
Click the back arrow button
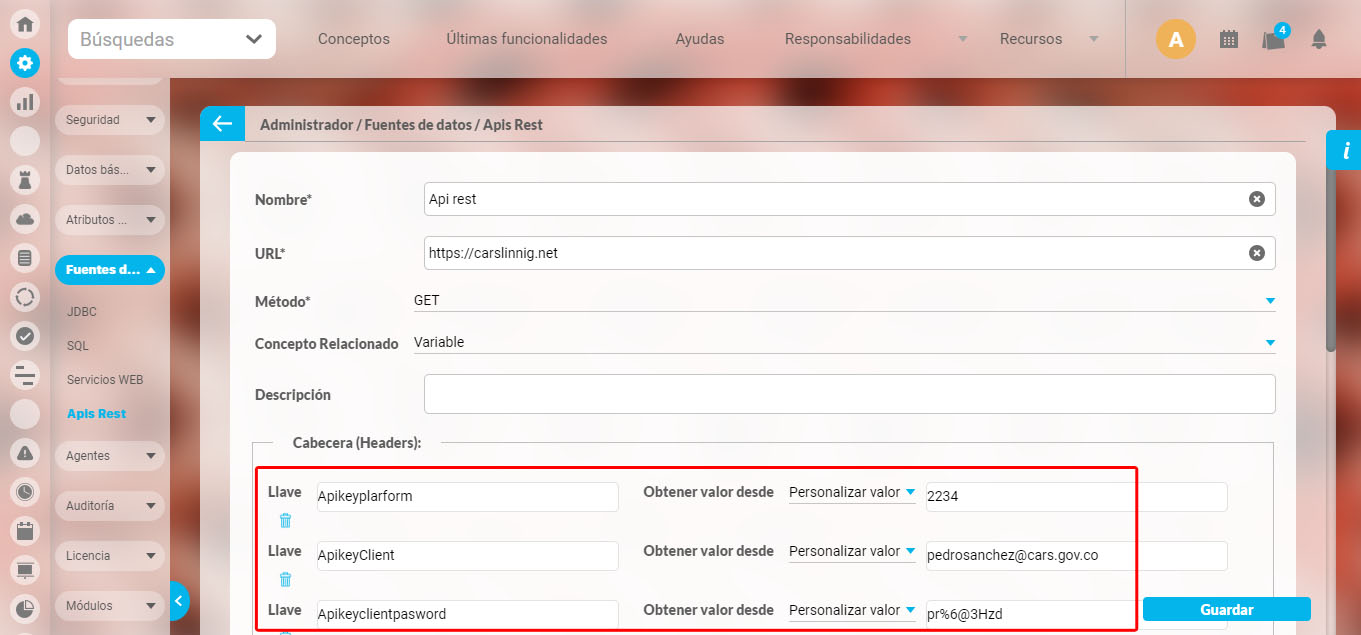click(222, 124)
